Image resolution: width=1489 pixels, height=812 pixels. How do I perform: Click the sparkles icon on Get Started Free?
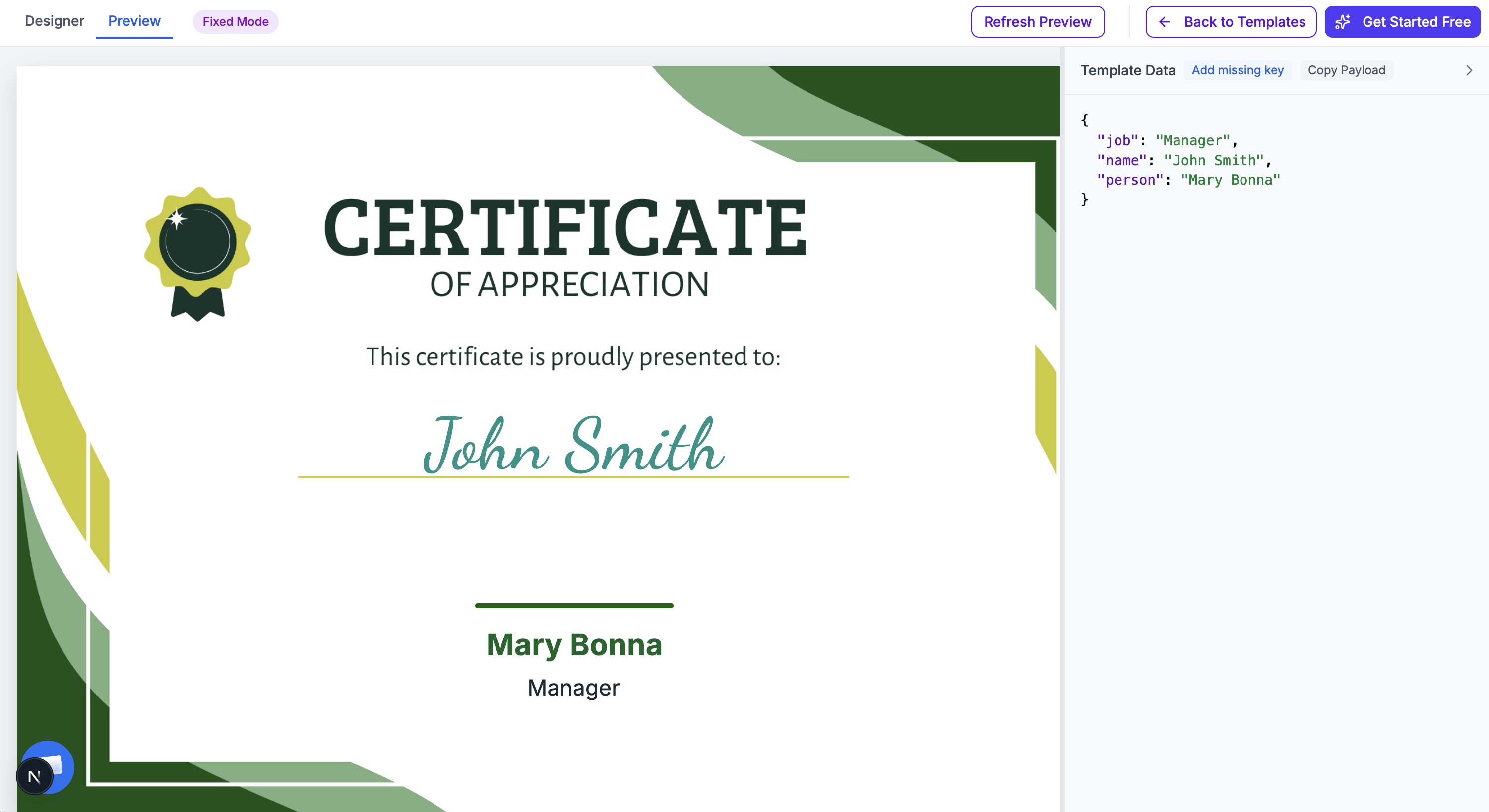tap(1343, 22)
